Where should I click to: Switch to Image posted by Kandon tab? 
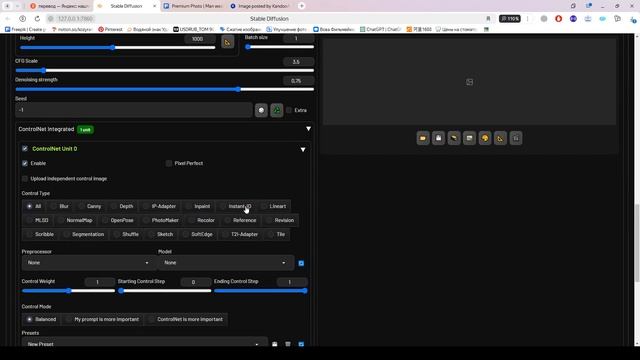point(260,6)
